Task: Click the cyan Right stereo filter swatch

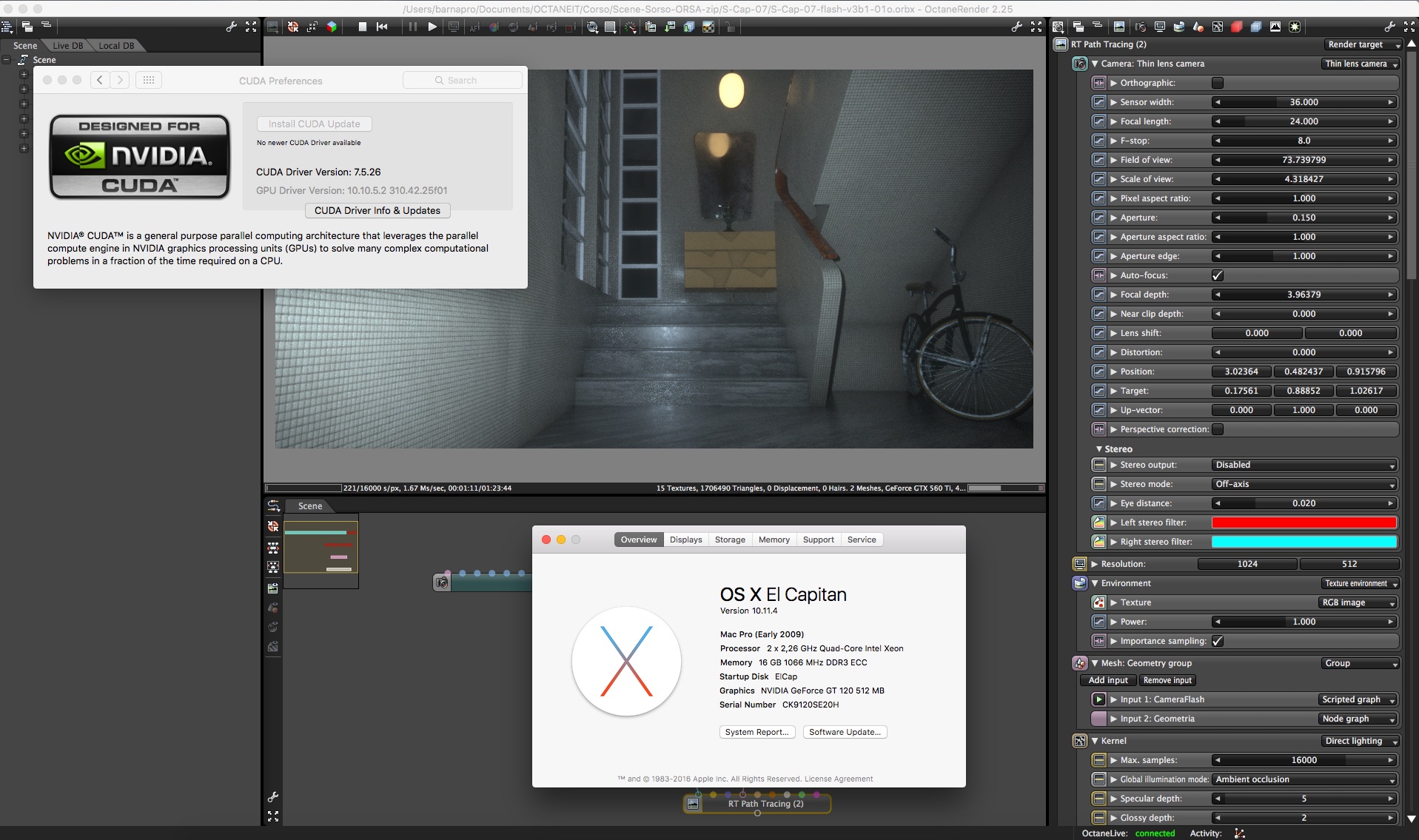Action: [x=1304, y=542]
